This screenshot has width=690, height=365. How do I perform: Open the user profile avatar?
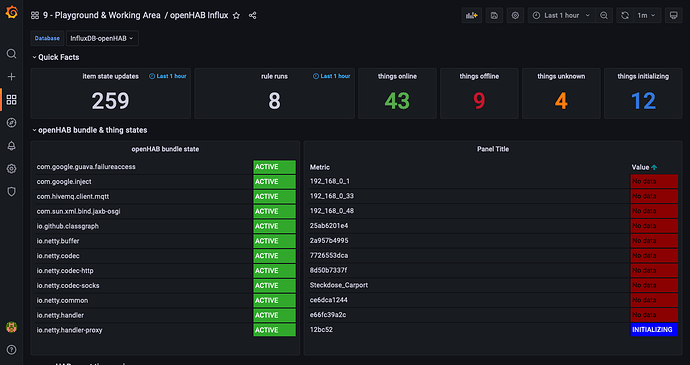coord(11,327)
